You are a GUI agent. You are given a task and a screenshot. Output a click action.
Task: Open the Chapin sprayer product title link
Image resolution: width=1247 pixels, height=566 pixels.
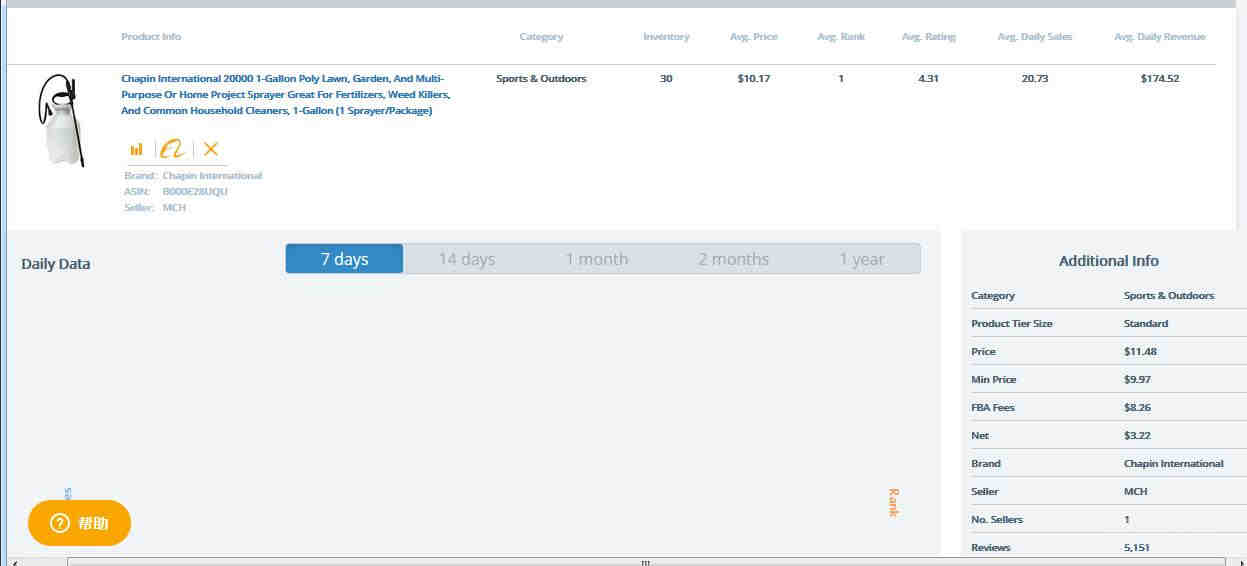(286, 94)
